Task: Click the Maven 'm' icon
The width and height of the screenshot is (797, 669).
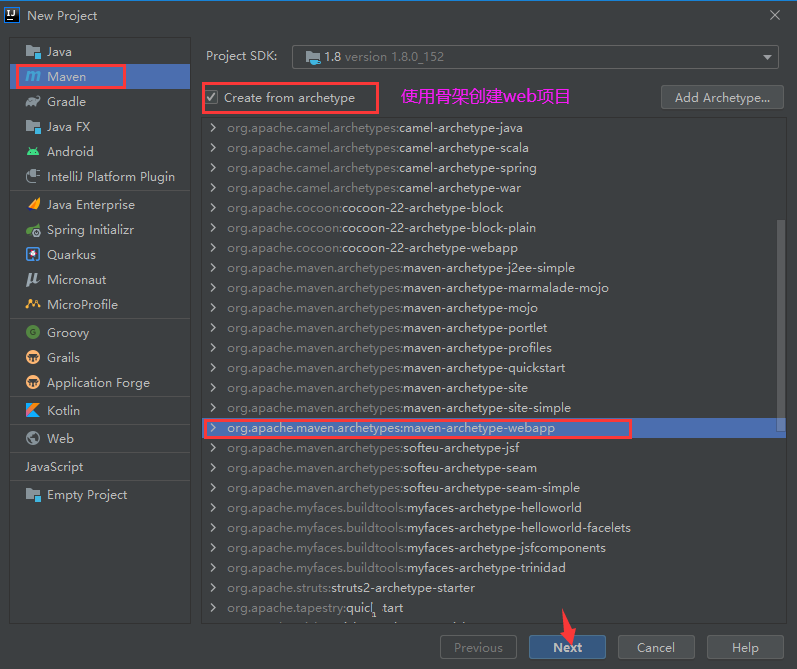Action: (x=33, y=76)
